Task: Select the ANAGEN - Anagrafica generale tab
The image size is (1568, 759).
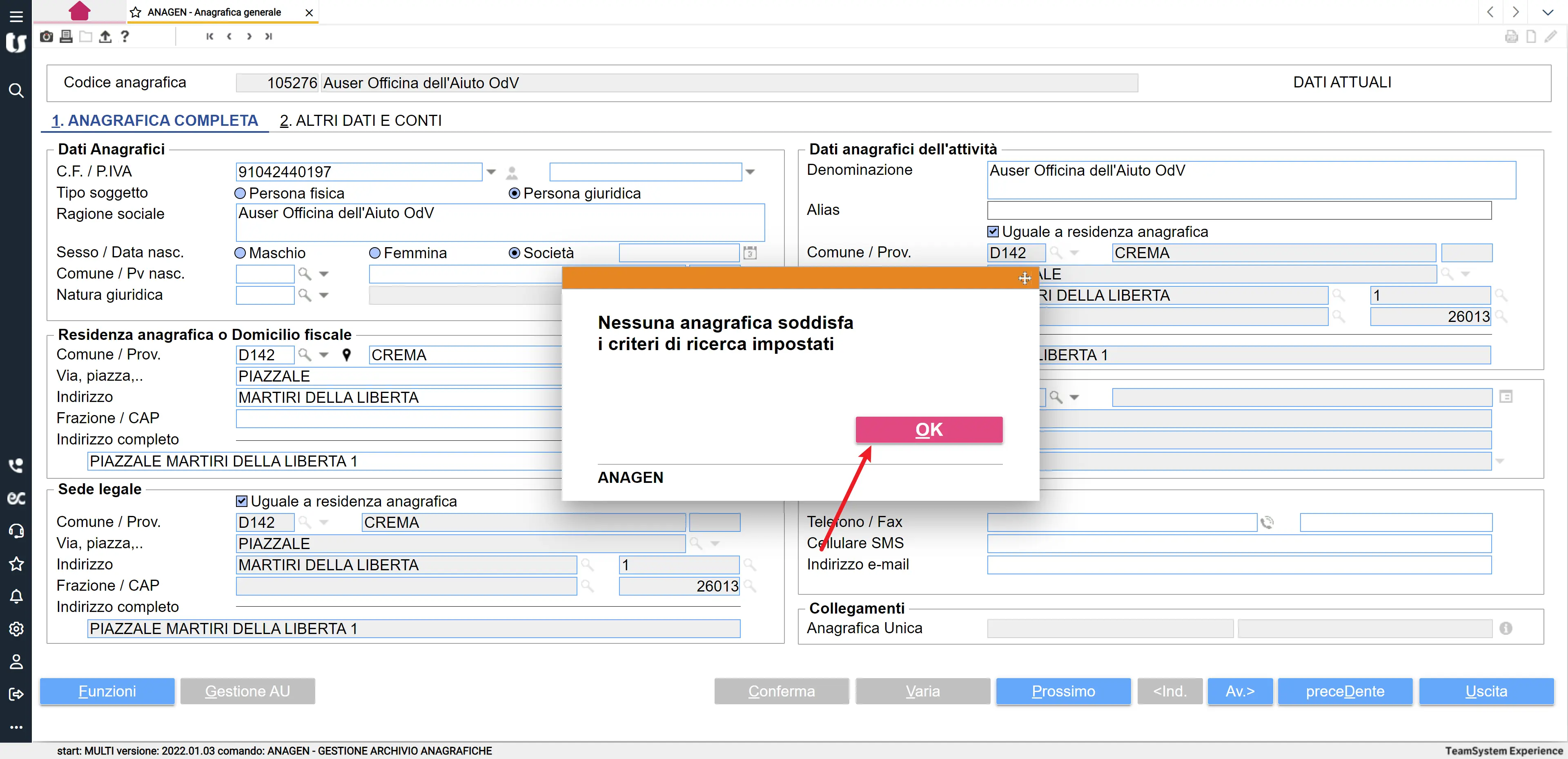Action: tap(214, 12)
